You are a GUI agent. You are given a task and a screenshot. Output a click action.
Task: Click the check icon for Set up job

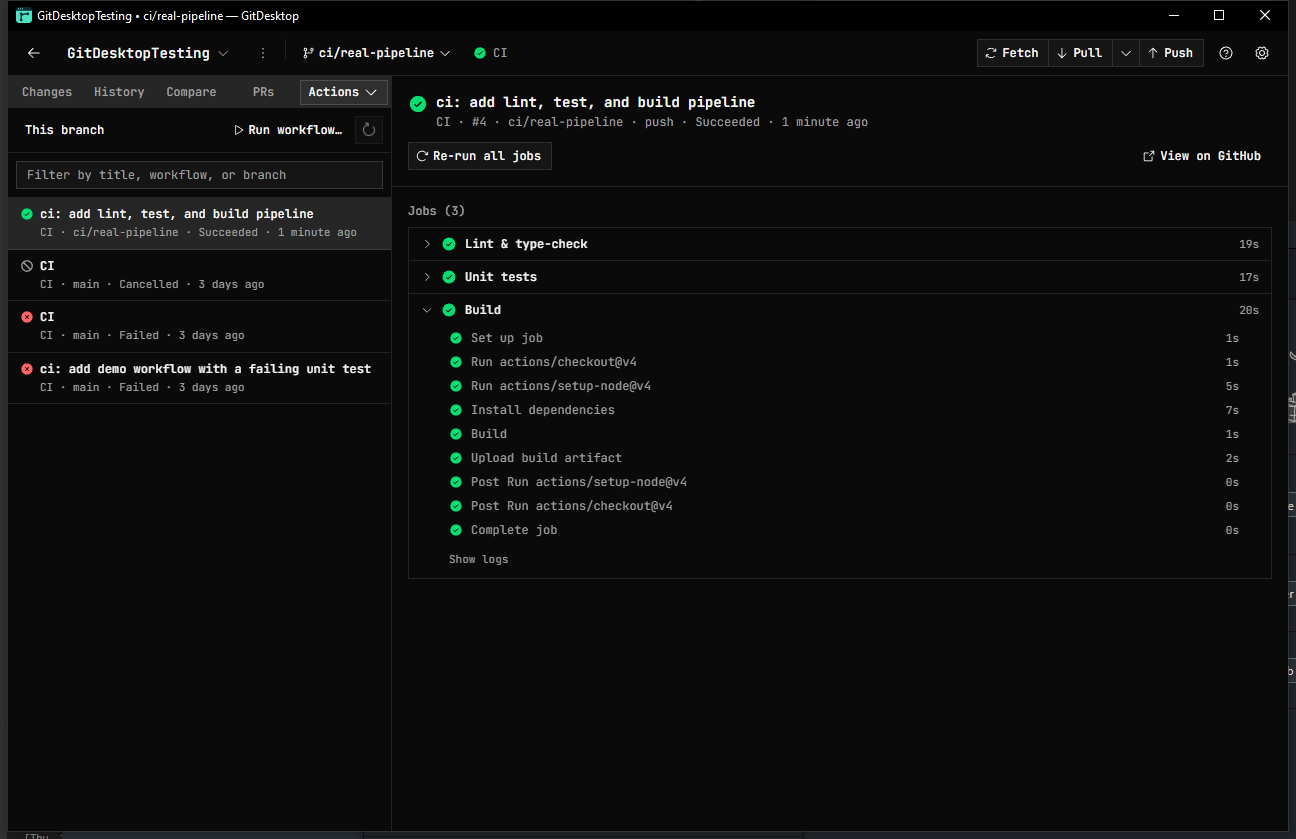456,338
